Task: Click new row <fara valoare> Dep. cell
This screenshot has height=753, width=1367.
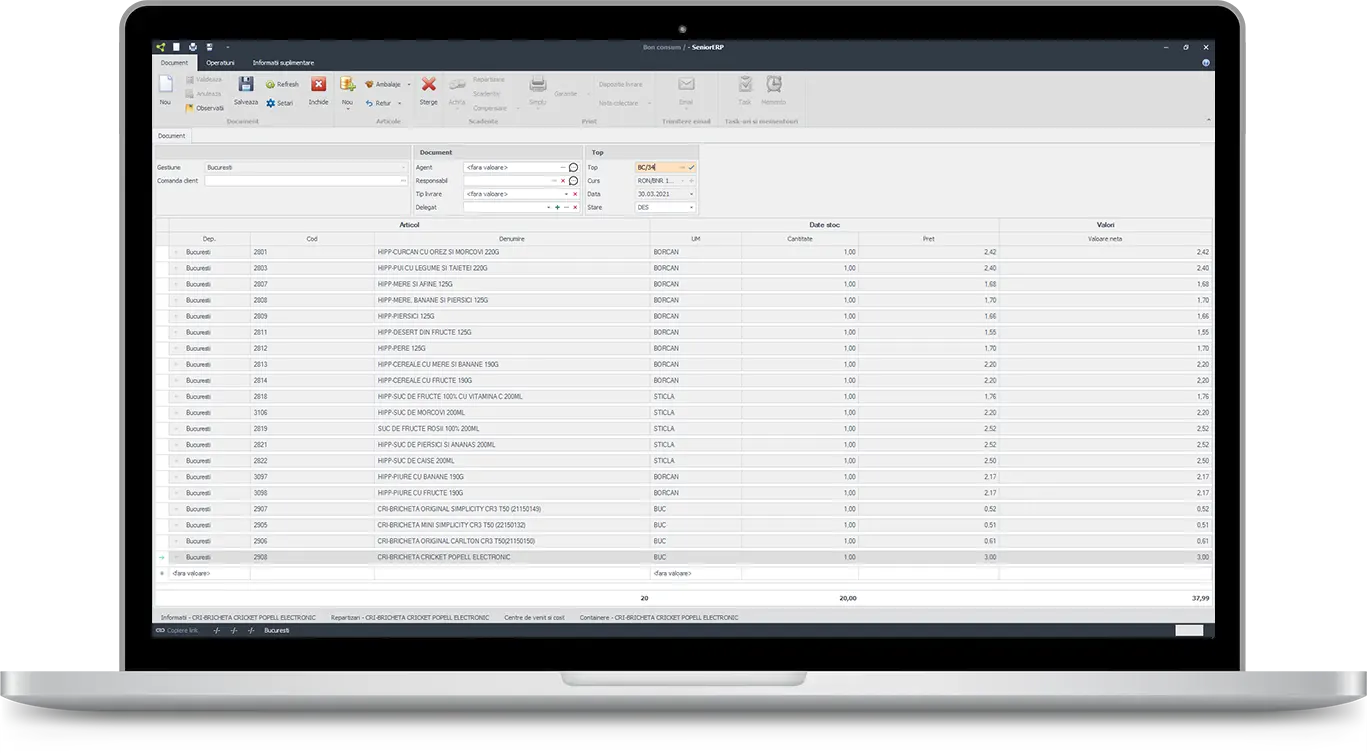Action: click(x=209, y=573)
